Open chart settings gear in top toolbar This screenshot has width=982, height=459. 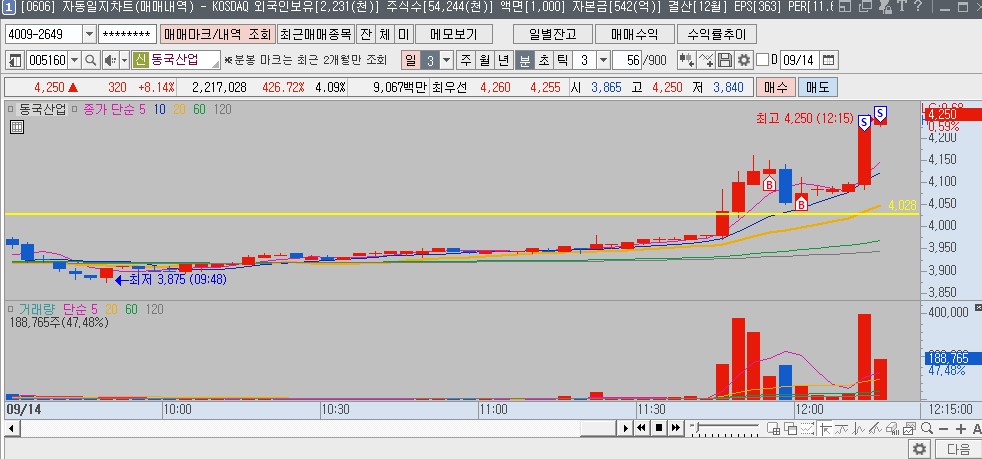743,60
